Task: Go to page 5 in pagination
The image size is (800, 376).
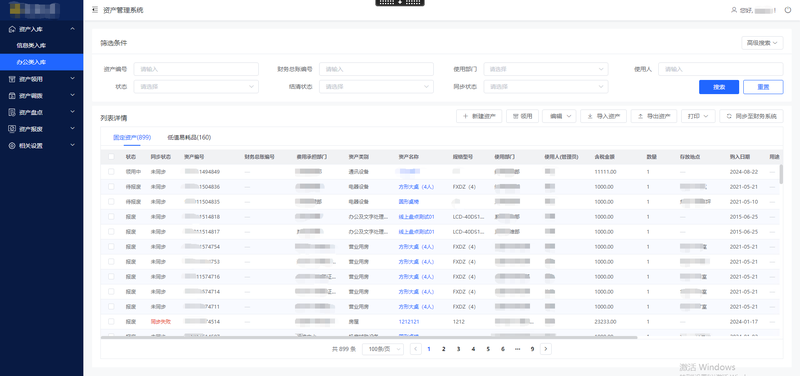Action: pos(488,349)
